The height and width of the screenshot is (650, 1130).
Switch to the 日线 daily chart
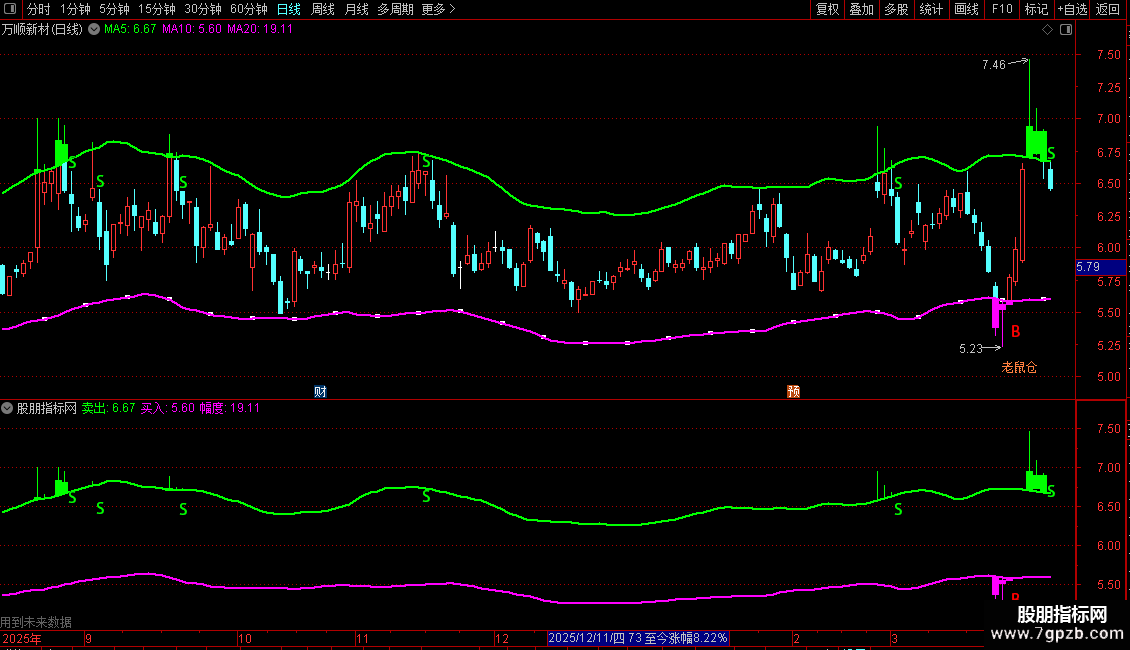(289, 9)
